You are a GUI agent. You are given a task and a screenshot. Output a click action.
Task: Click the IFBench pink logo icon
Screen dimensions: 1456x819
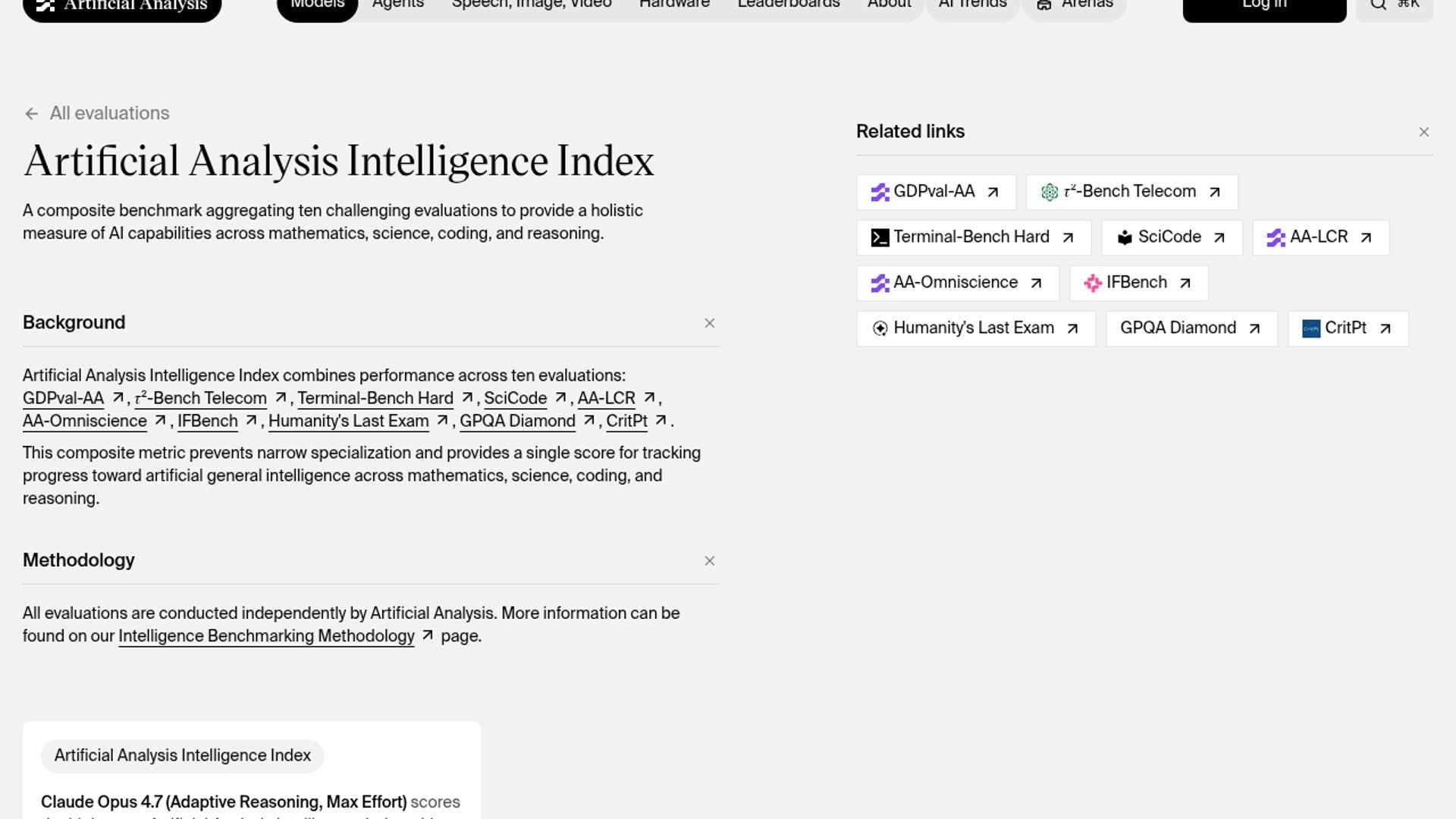(x=1092, y=283)
